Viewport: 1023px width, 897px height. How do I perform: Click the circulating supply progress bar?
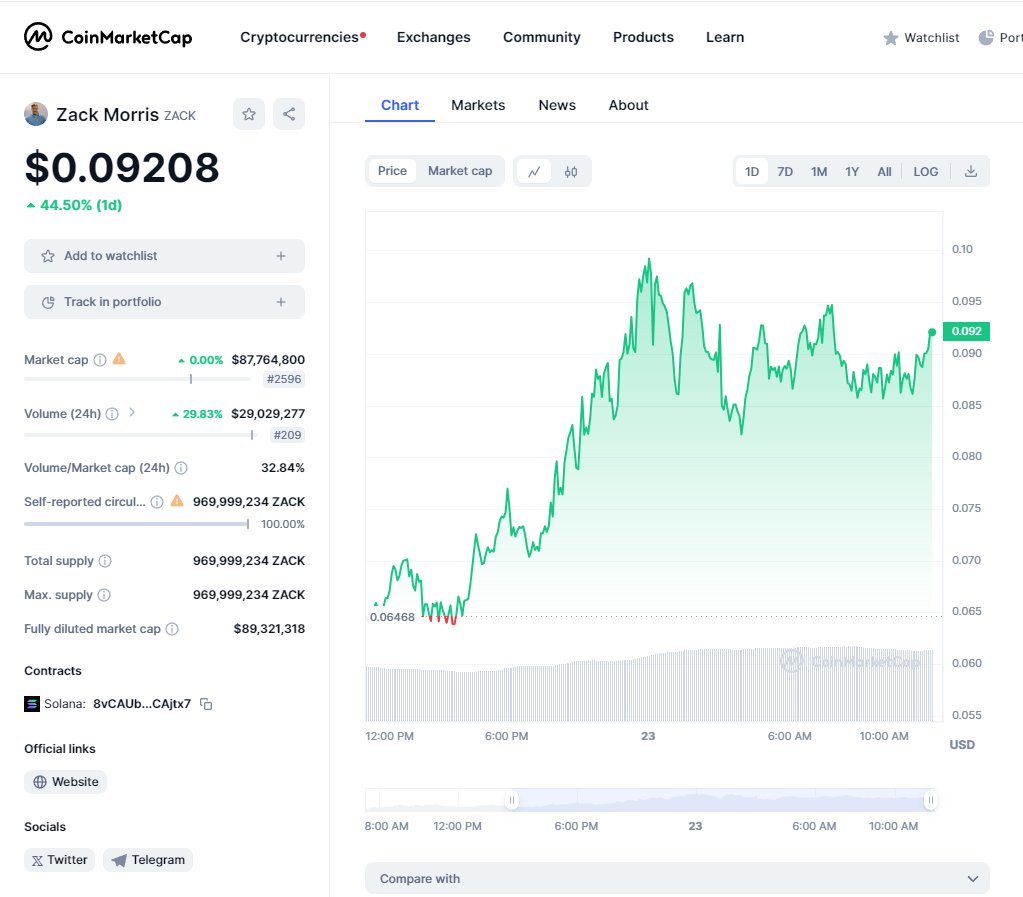click(x=136, y=524)
